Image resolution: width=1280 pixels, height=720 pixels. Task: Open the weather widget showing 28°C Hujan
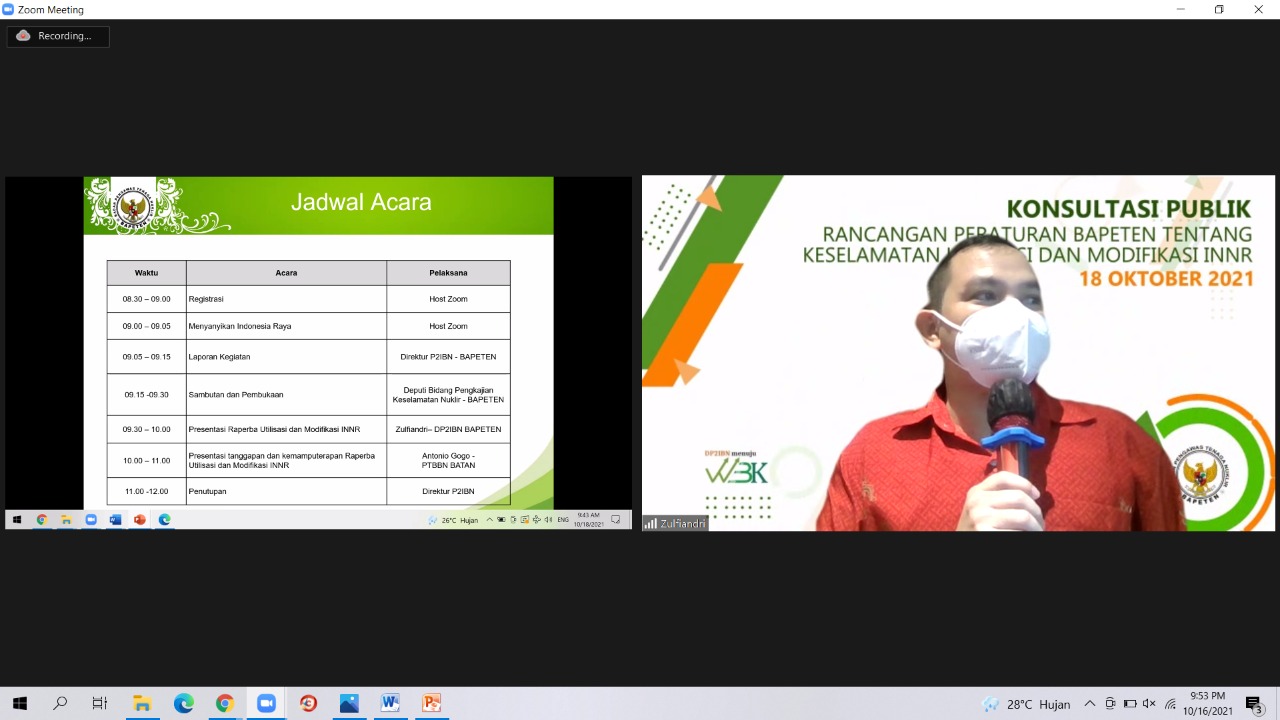click(1026, 704)
